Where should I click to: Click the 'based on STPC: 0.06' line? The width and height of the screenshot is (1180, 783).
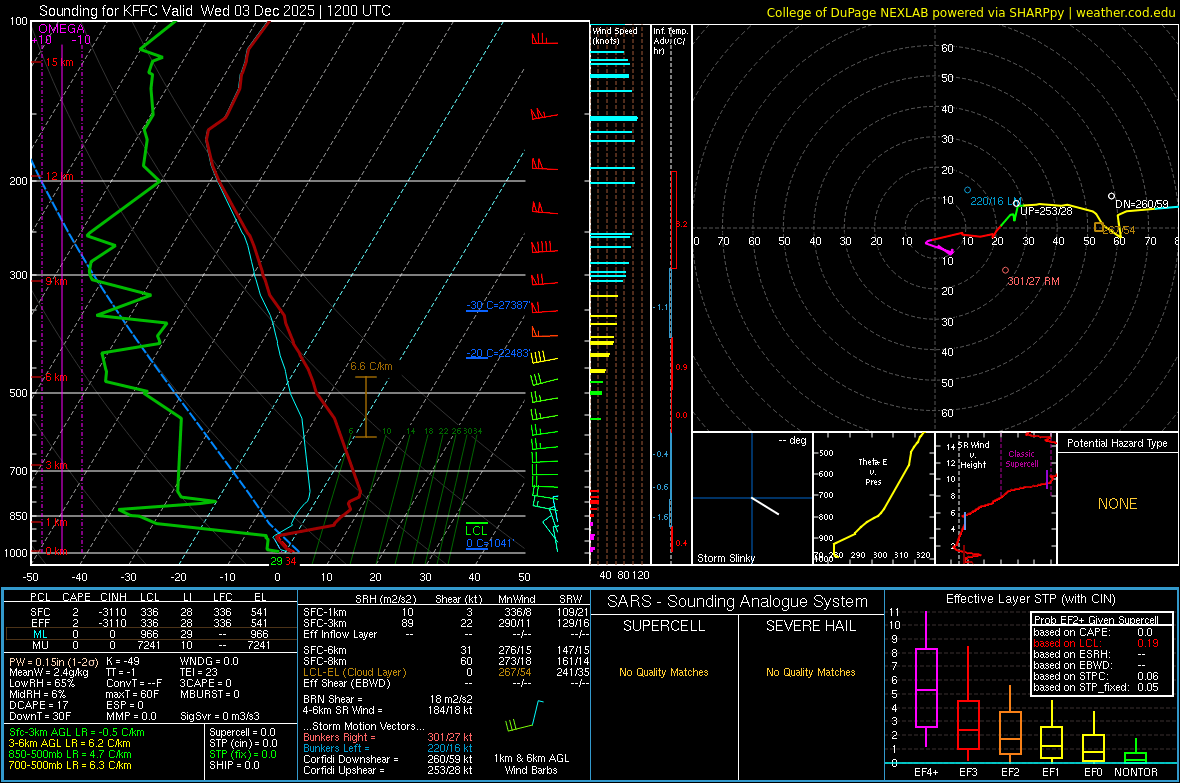click(x=1096, y=676)
